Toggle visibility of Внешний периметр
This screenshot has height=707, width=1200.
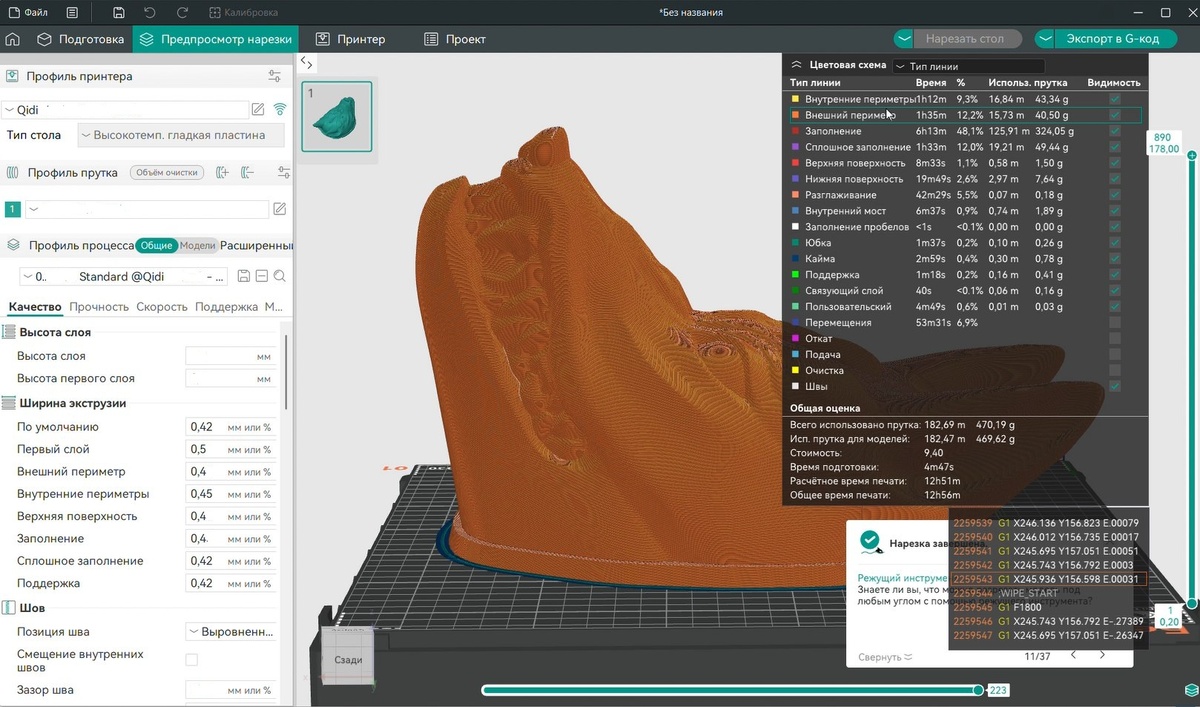tap(1114, 116)
